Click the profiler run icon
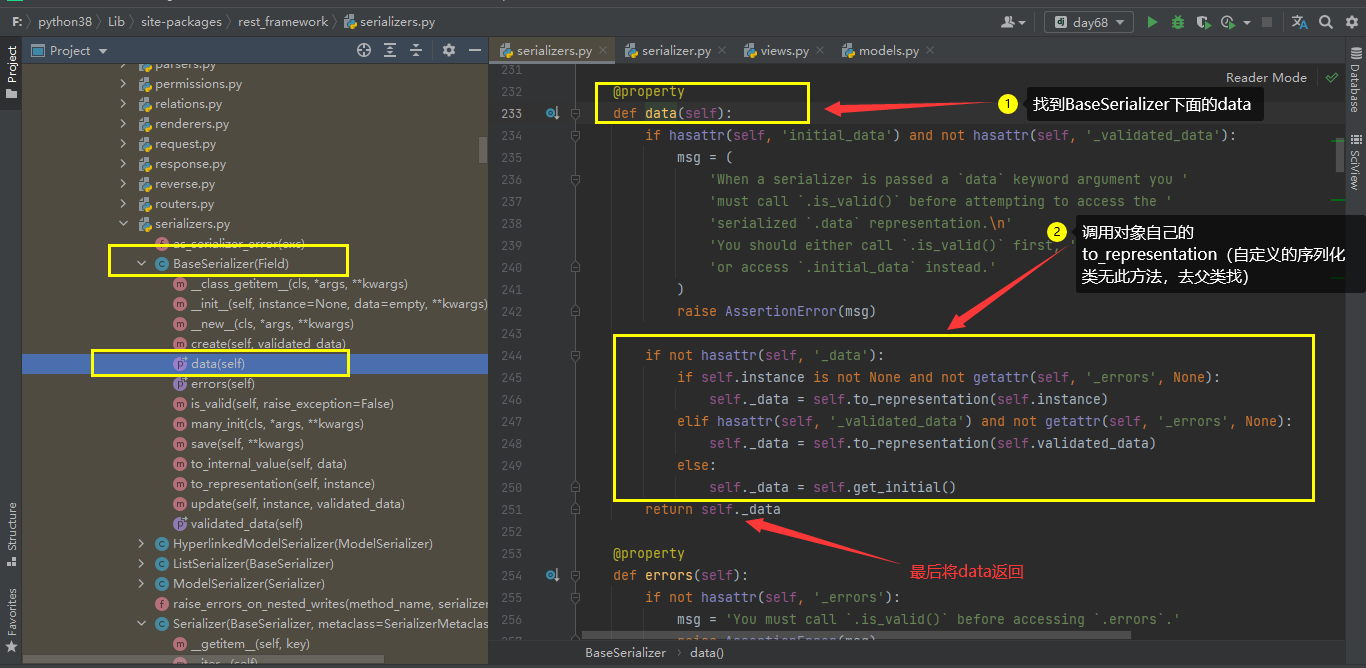 click(x=1227, y=21)
